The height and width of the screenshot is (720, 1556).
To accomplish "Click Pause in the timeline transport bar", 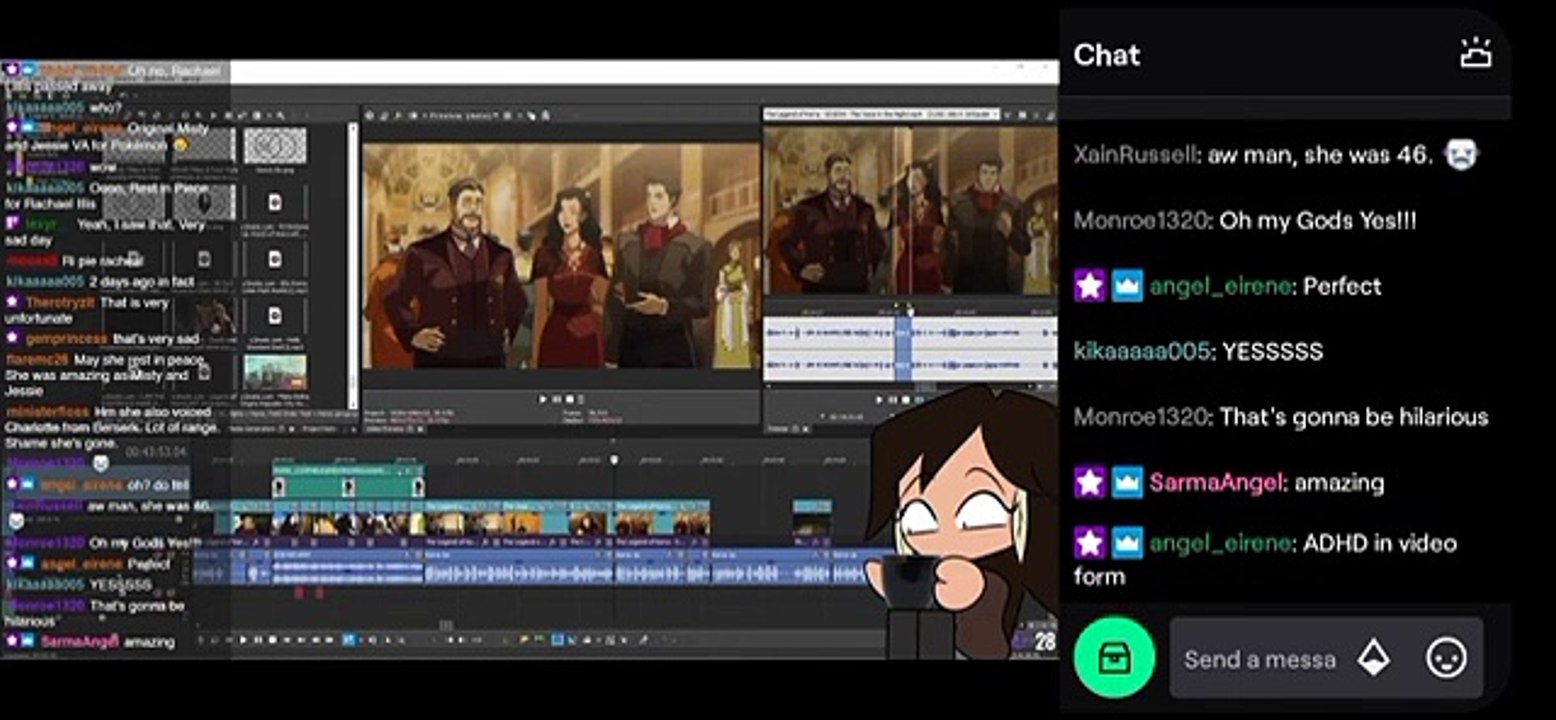I will (x=258, y=640).
